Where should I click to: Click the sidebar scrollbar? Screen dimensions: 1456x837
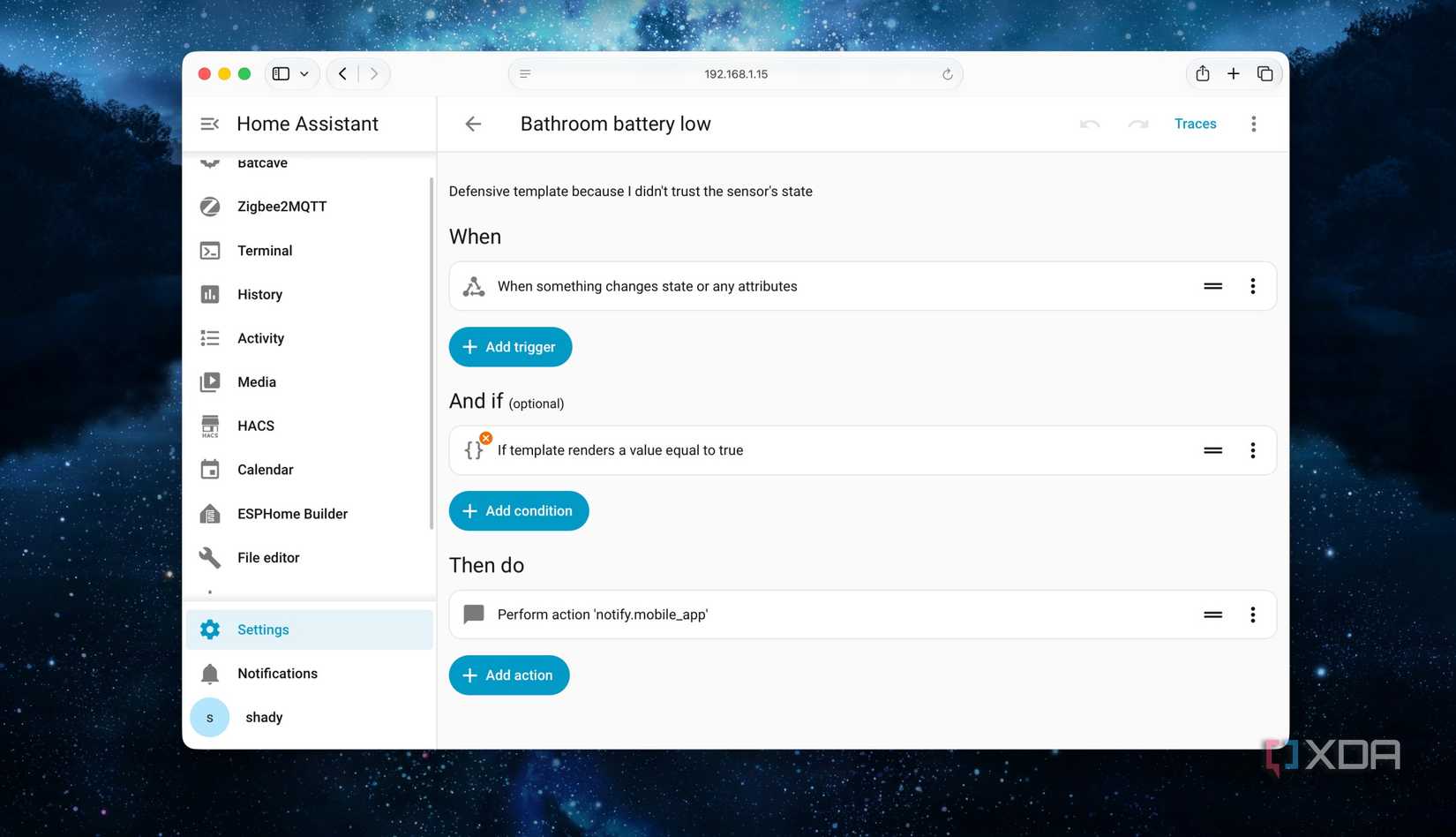(x=432, y=353)
